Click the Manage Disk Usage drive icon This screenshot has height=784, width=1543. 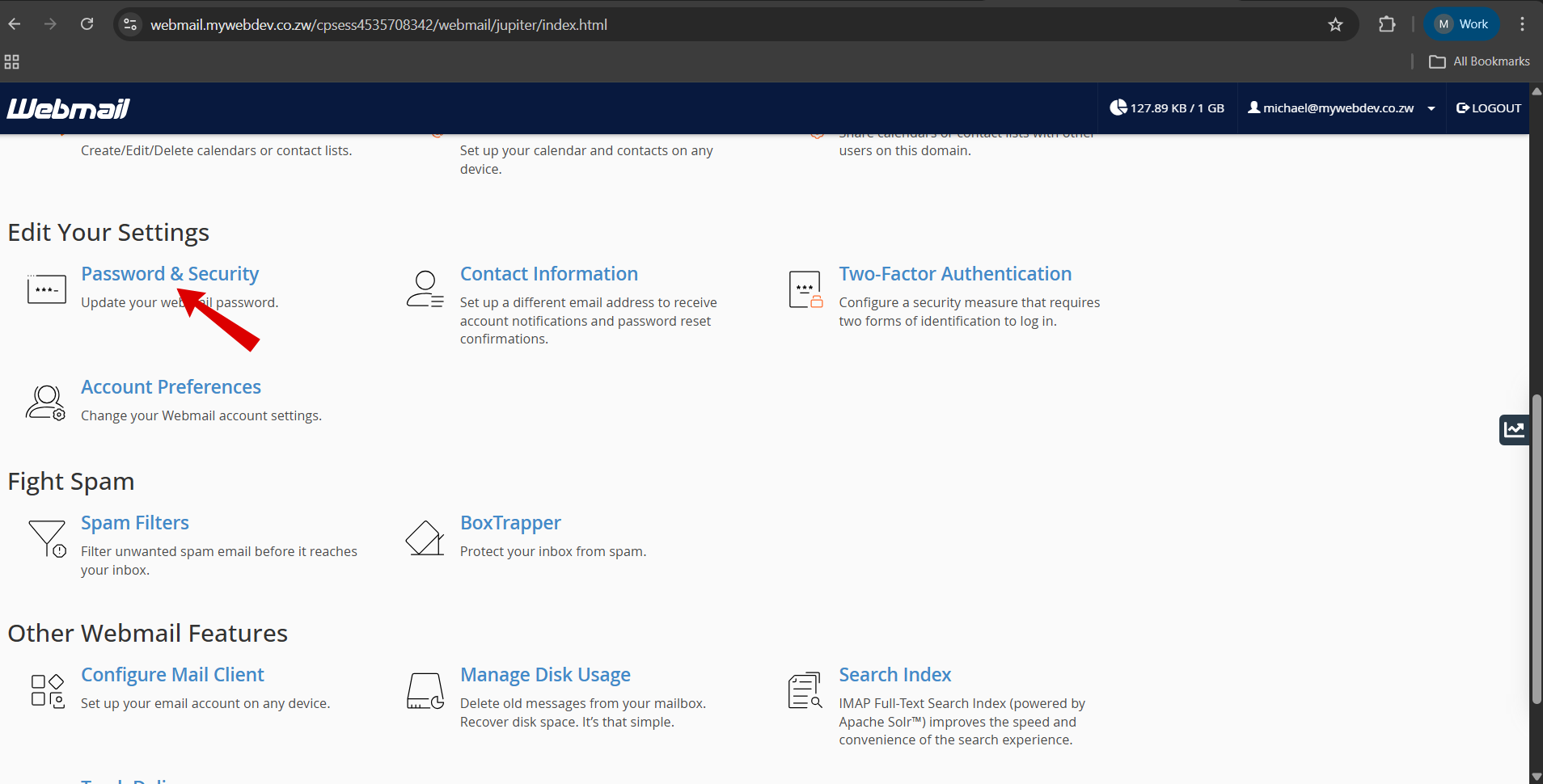425,691
